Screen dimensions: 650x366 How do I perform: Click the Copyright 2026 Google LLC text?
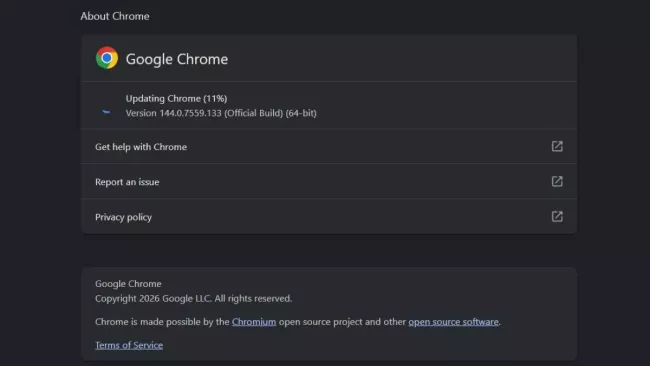193,298
